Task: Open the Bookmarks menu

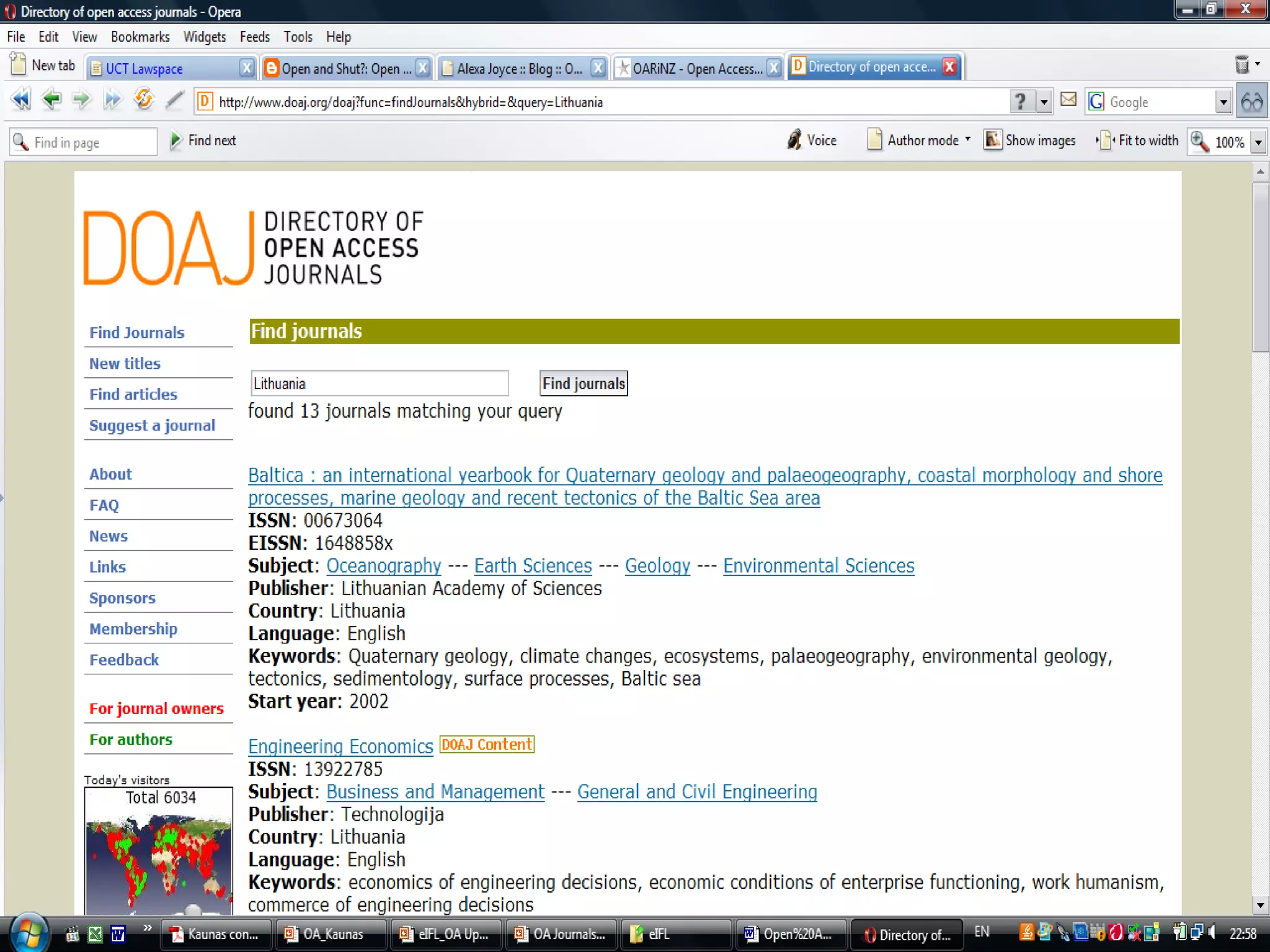Action: (x=140, y=37)
